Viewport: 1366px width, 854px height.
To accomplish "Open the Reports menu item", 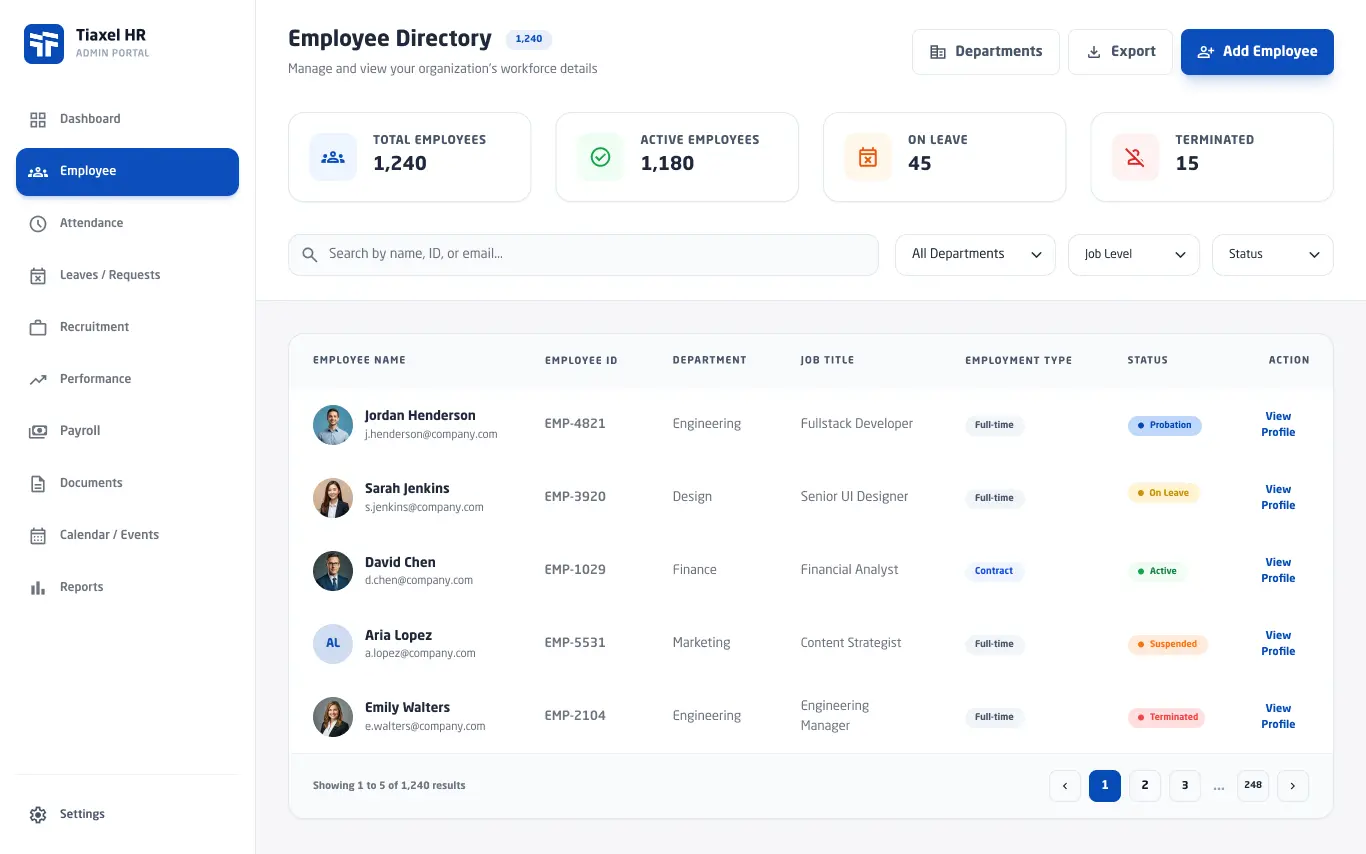I will [x=127, y=588].
